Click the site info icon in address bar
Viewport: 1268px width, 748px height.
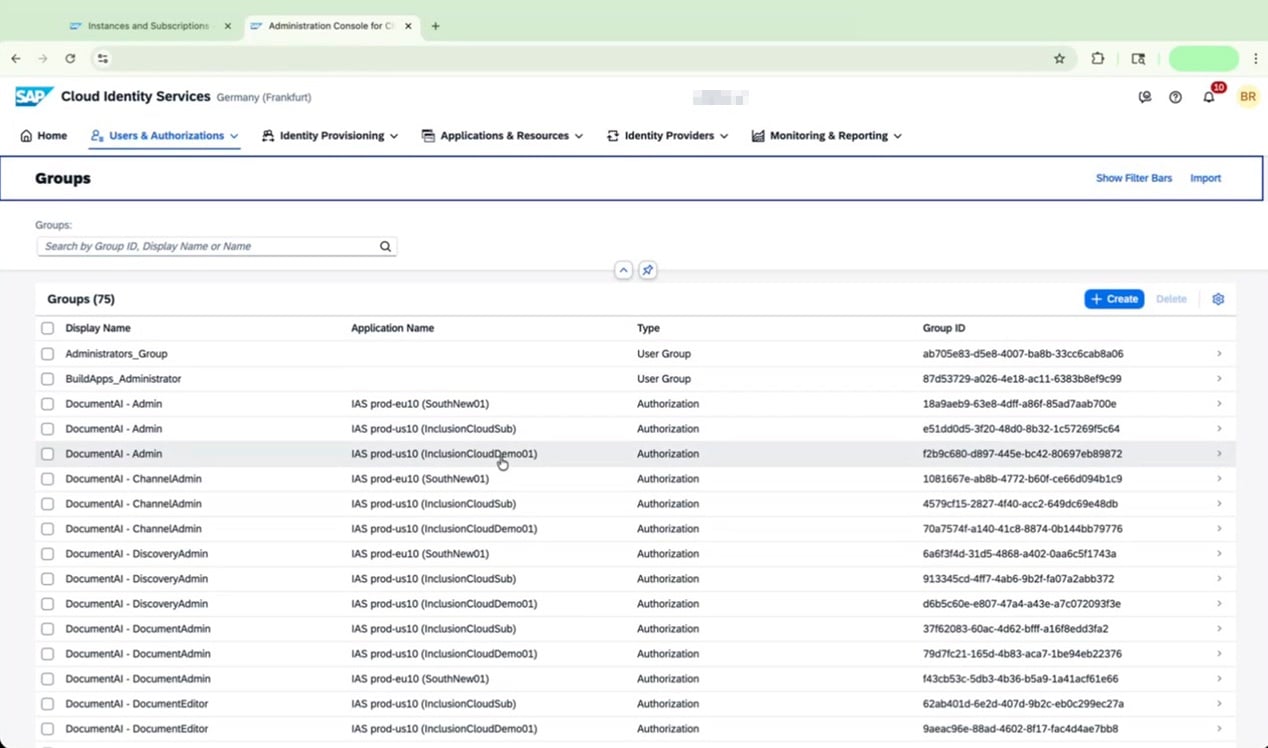click(x=103, y=59)
